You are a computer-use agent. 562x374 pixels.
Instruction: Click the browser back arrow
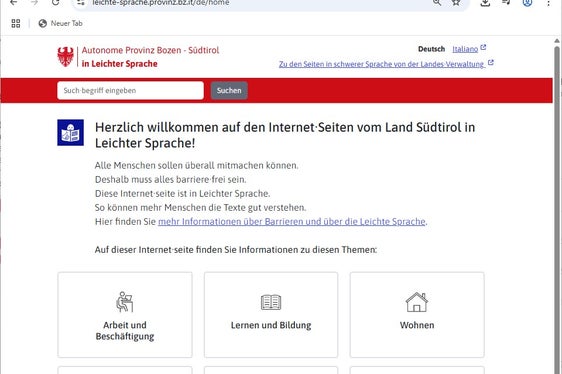(x=14, y=3)
